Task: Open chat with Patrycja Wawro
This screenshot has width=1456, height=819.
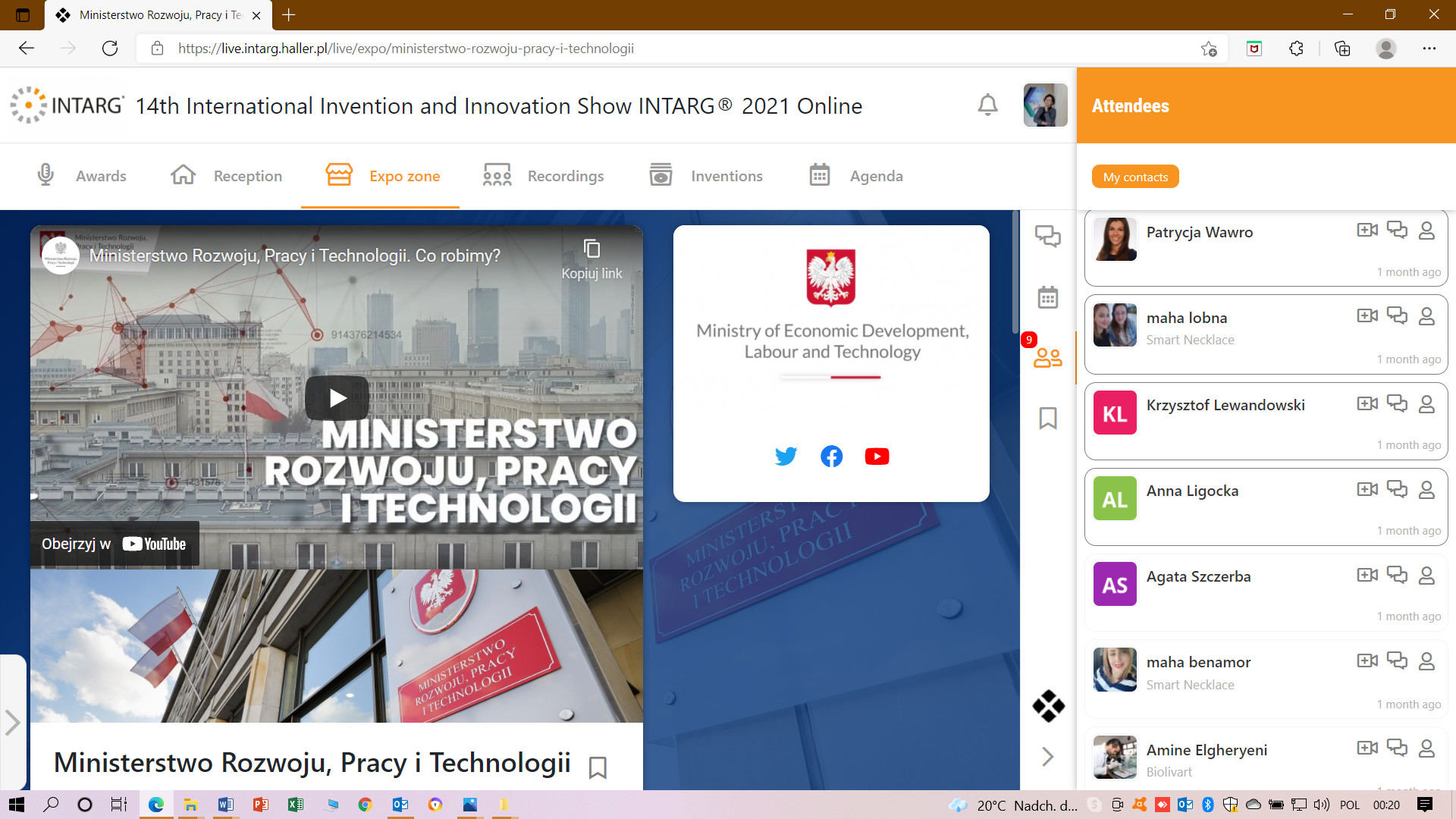Action: click(x=1397, y=230)
